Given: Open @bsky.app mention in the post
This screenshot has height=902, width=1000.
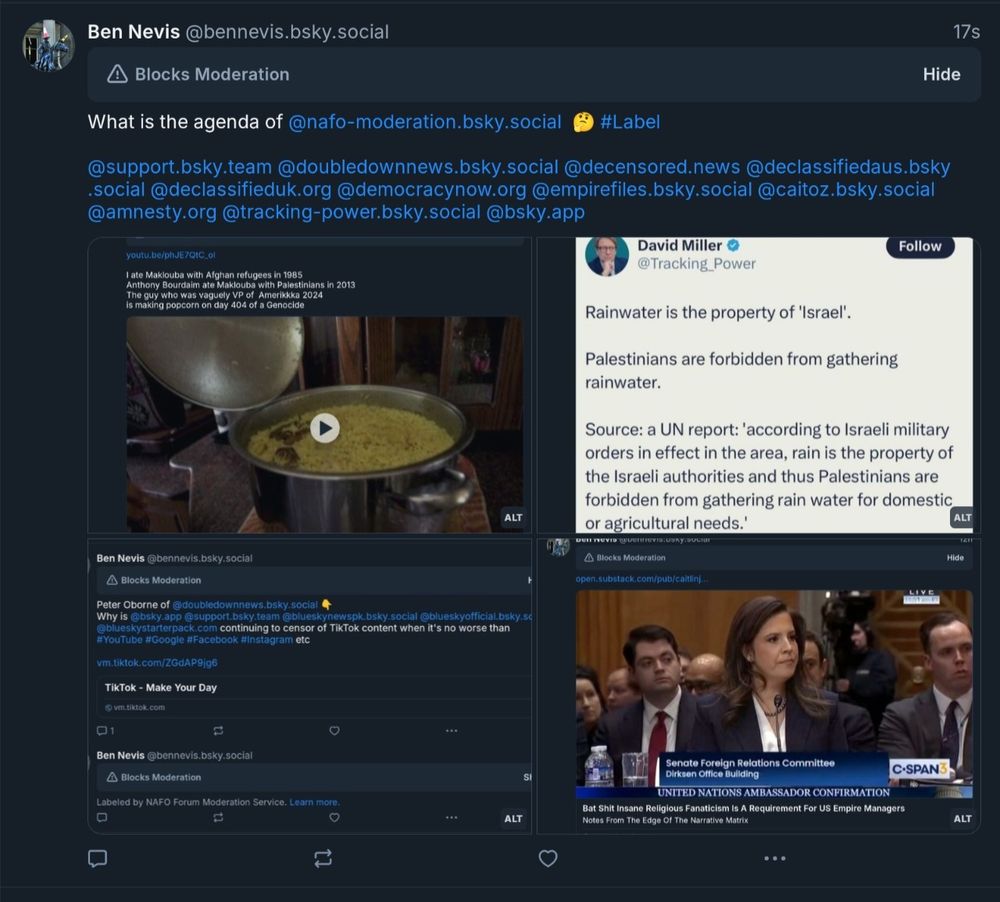Looking at the screenshot, I should pyautogui.click(x=535, y=212).
